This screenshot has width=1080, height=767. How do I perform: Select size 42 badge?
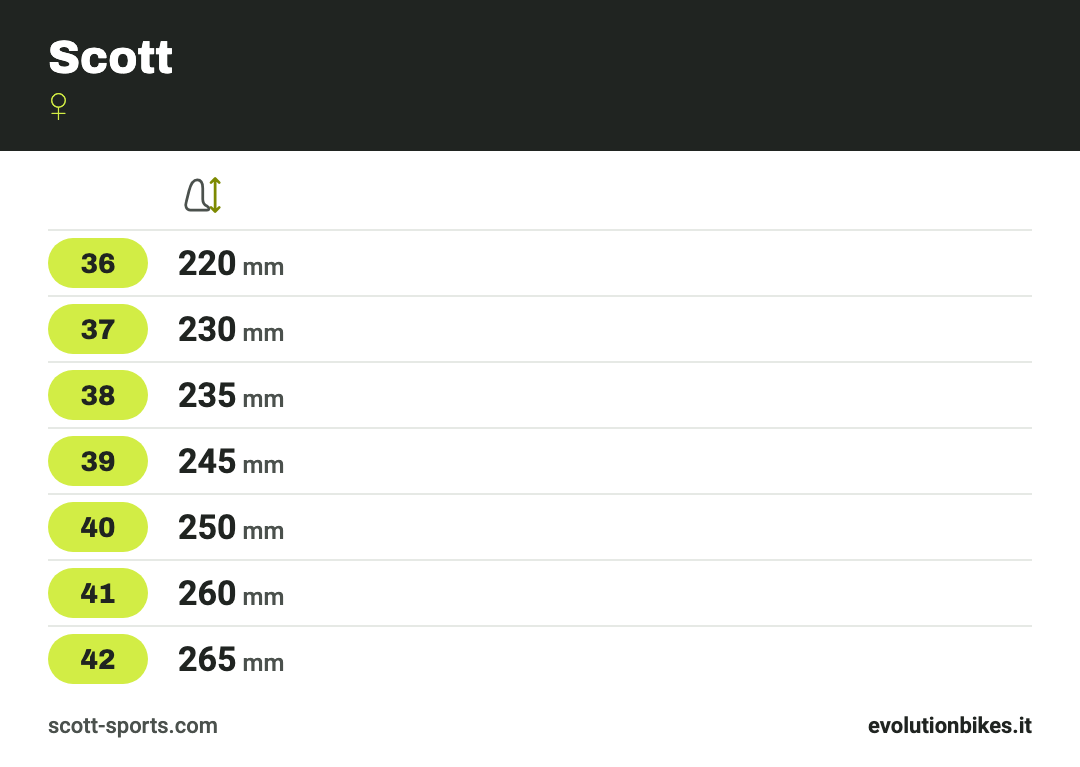click(98, 660)
